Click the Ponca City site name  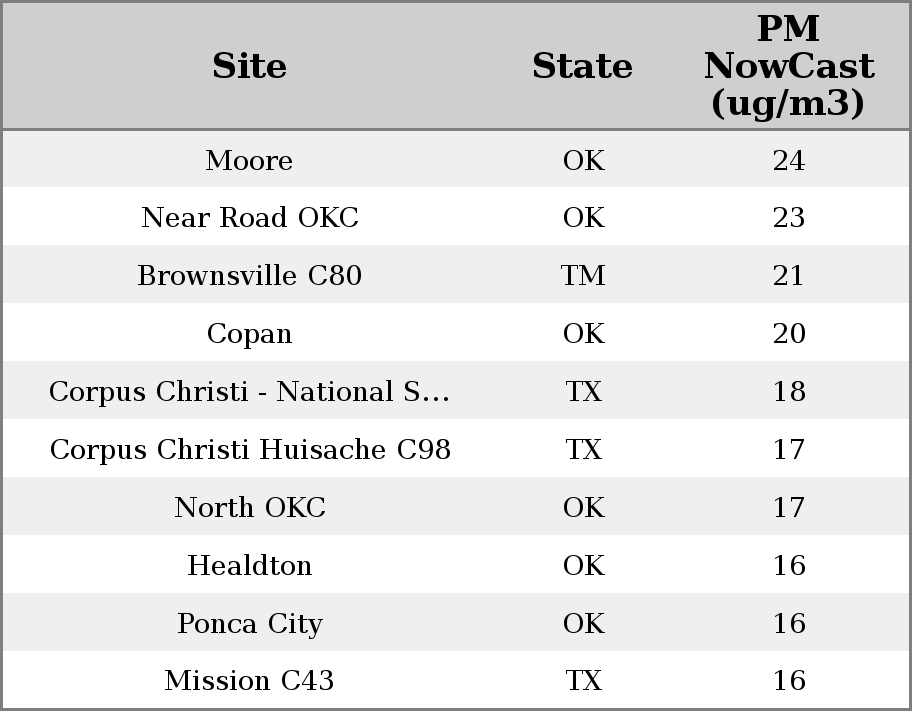tap(249, 624)
